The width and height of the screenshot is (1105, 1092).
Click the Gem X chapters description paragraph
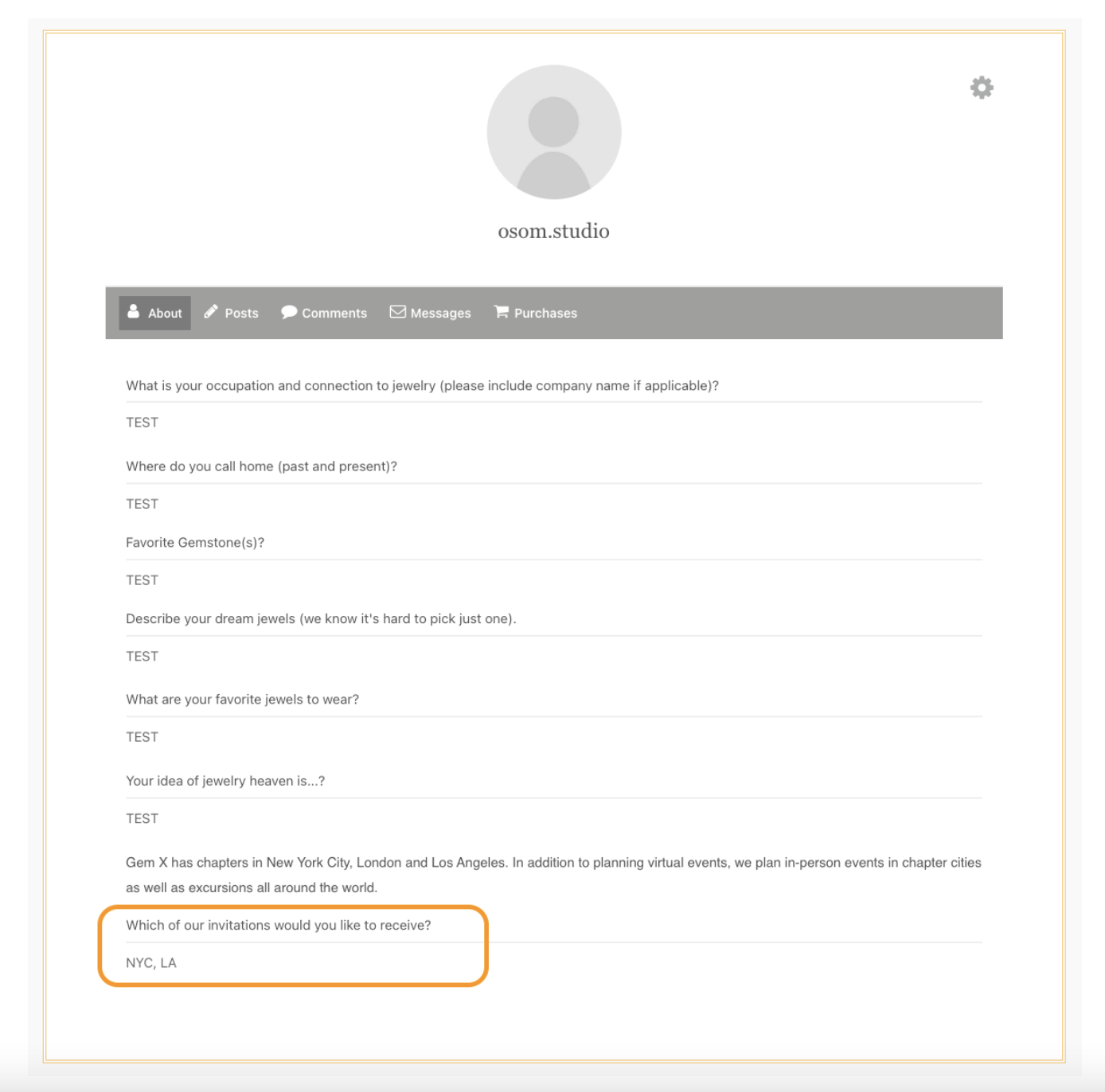(x=553, y=876)
